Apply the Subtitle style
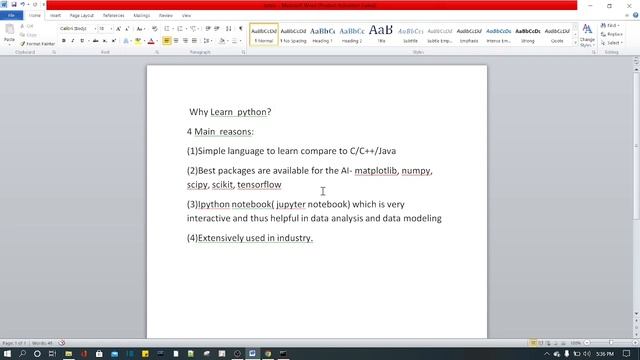The width and height of the screenshot is (640, 360). click(411, 35)
